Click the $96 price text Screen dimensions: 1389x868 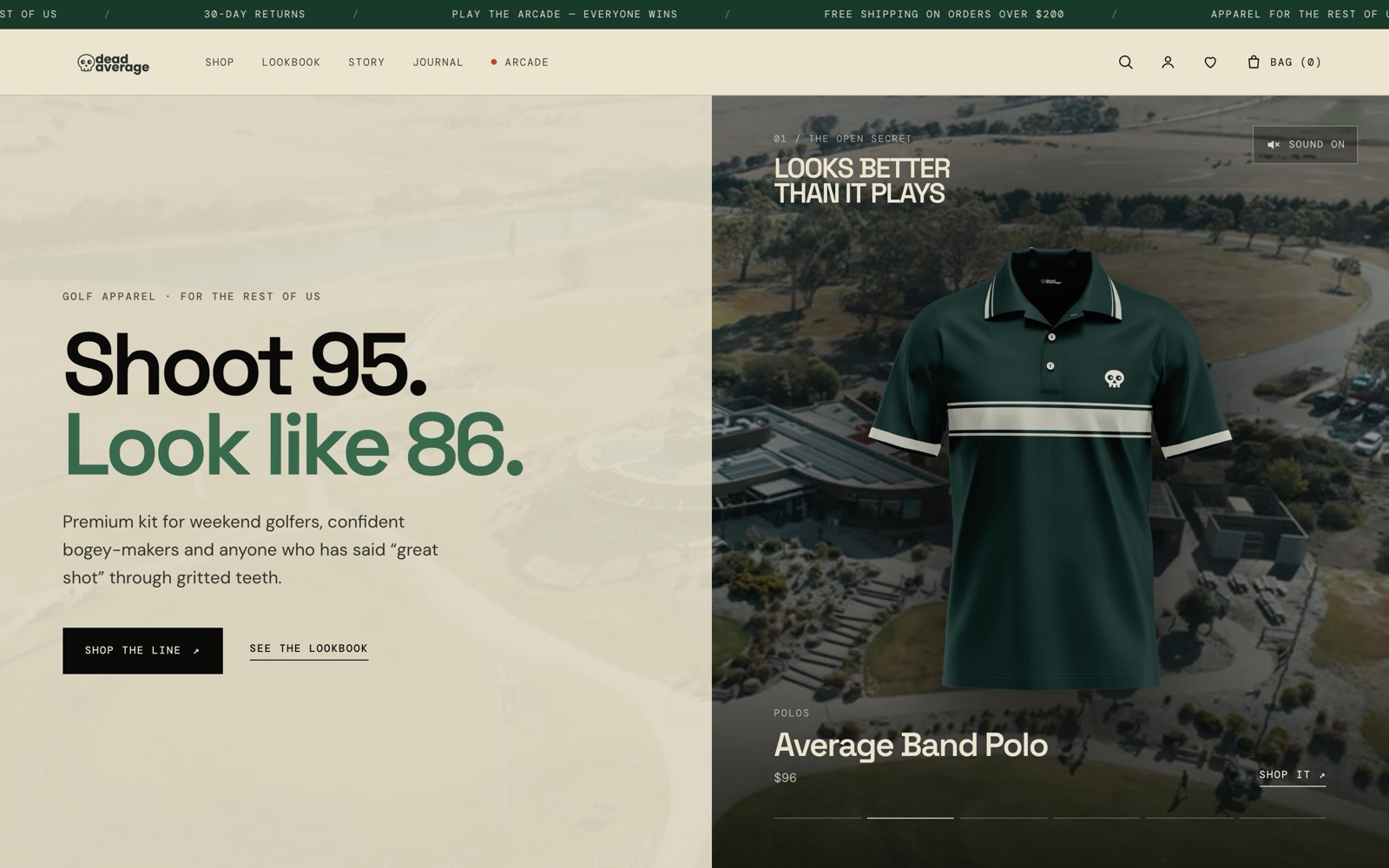(785, 779)
